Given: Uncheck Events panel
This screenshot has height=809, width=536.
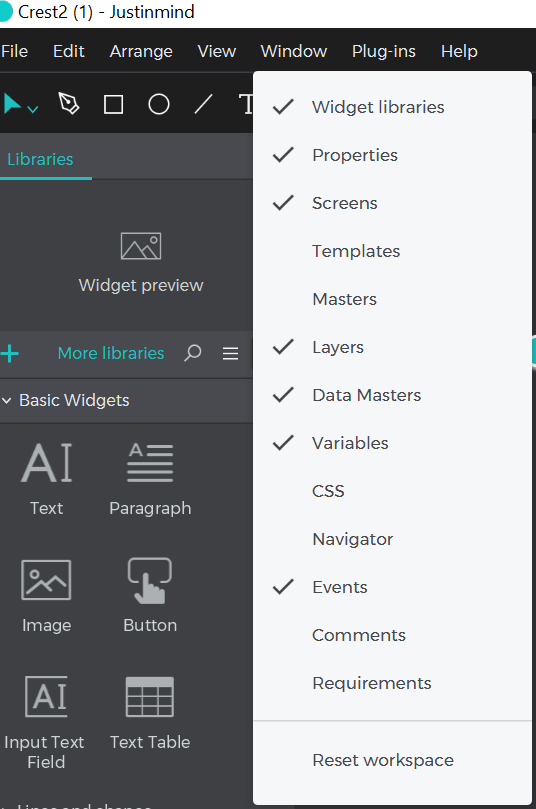Looking at the screenshot, I should (392, 587).
